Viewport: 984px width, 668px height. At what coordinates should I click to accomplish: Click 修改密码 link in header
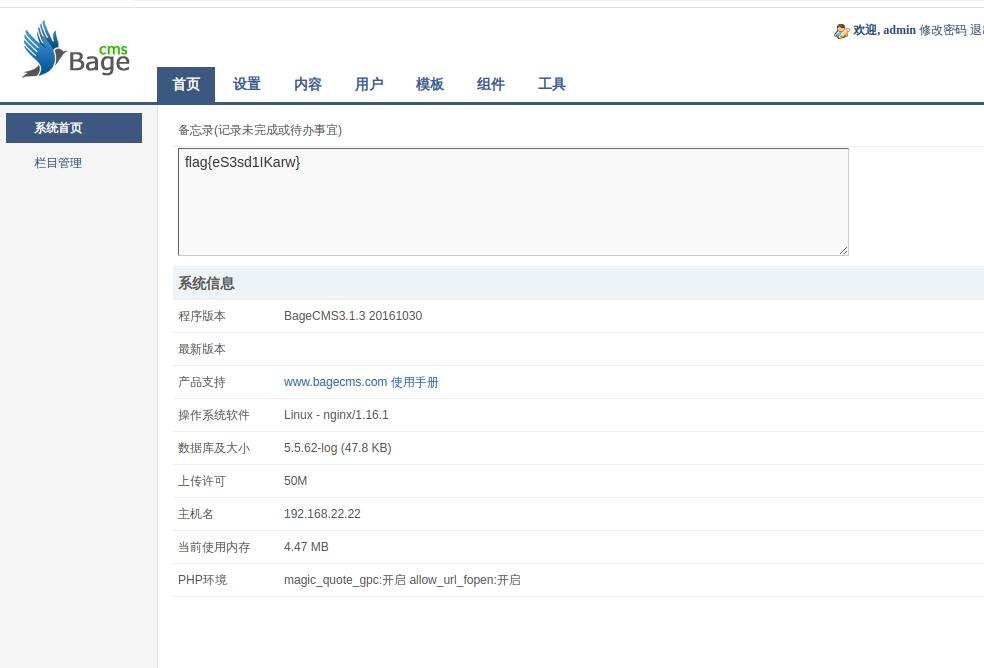(x=943, y=30)
